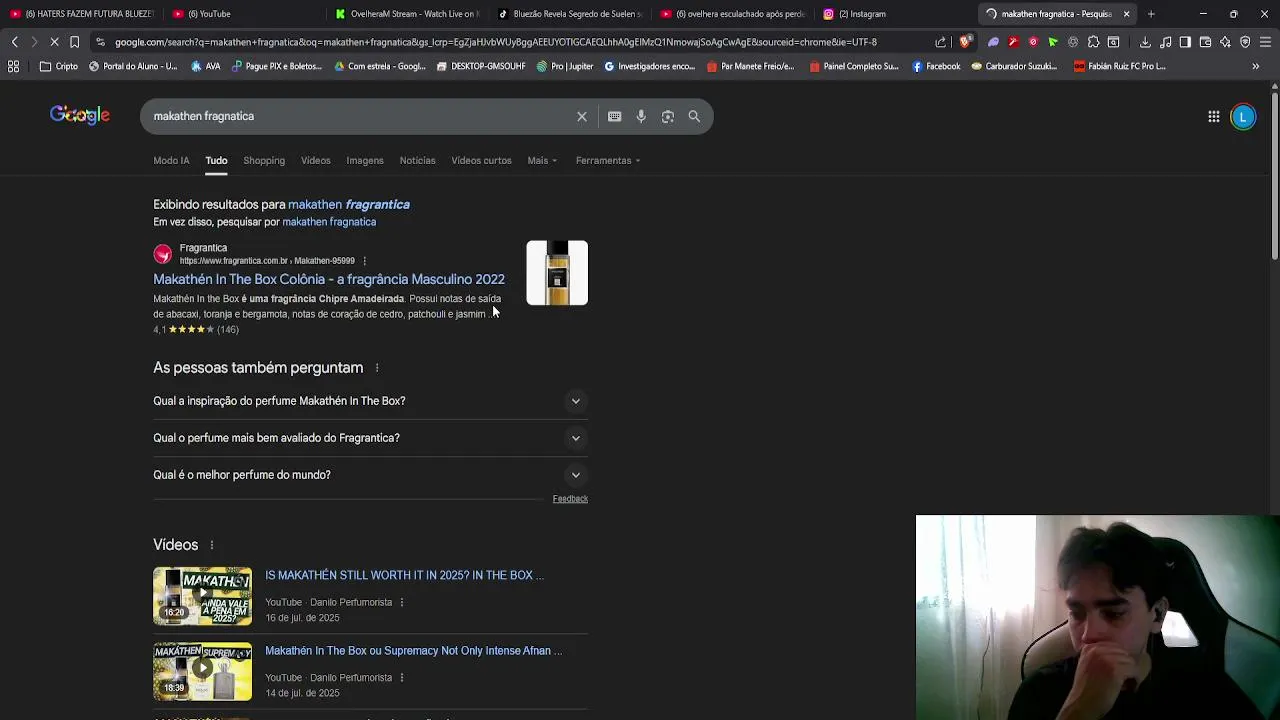Bookmark this page with the bookmark icon
Viewport: 1280px width, 720px height.
point(74,42)
